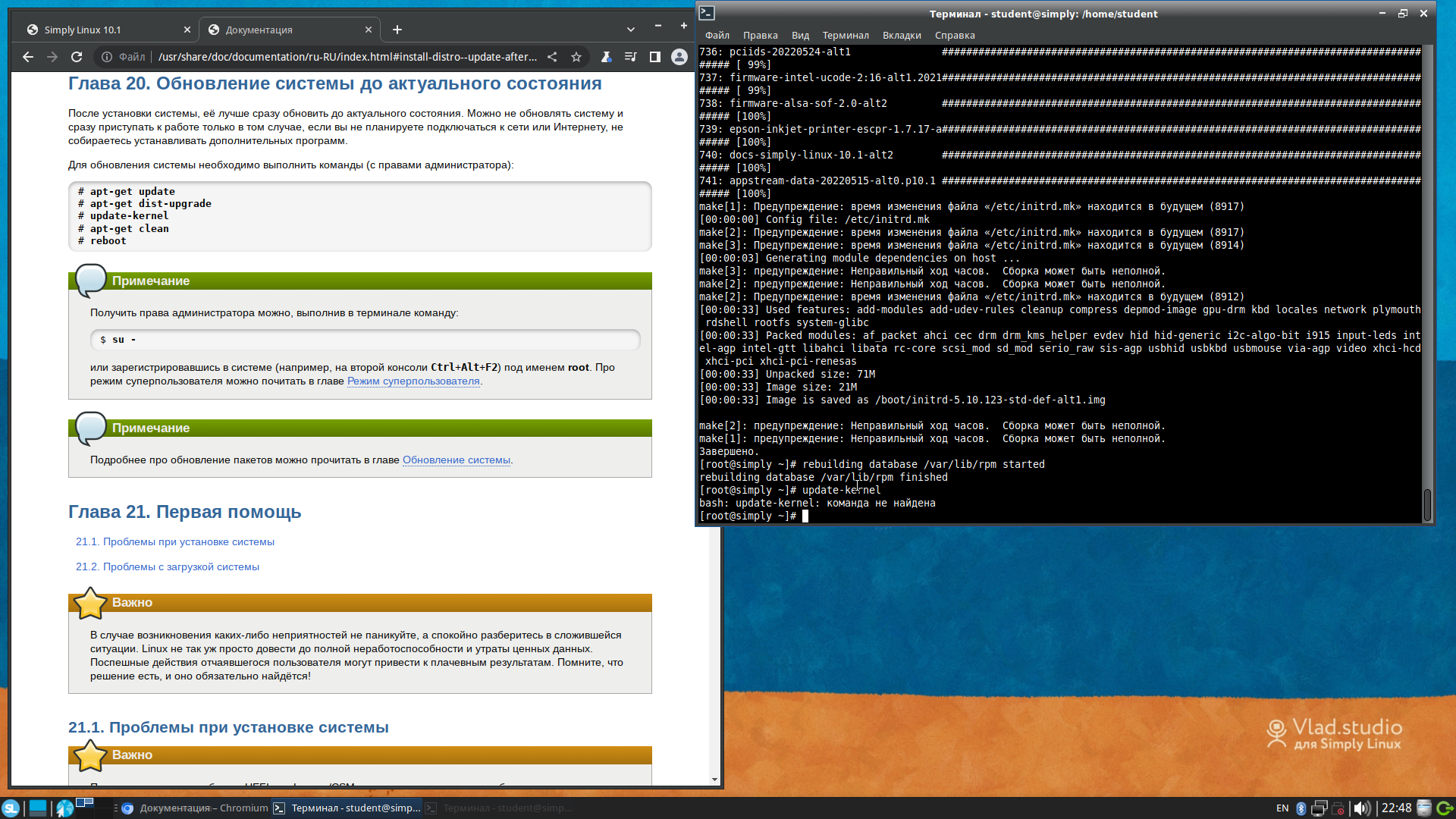Open removable drives tray icon
1456x819 pixels.
point(1424,808)
